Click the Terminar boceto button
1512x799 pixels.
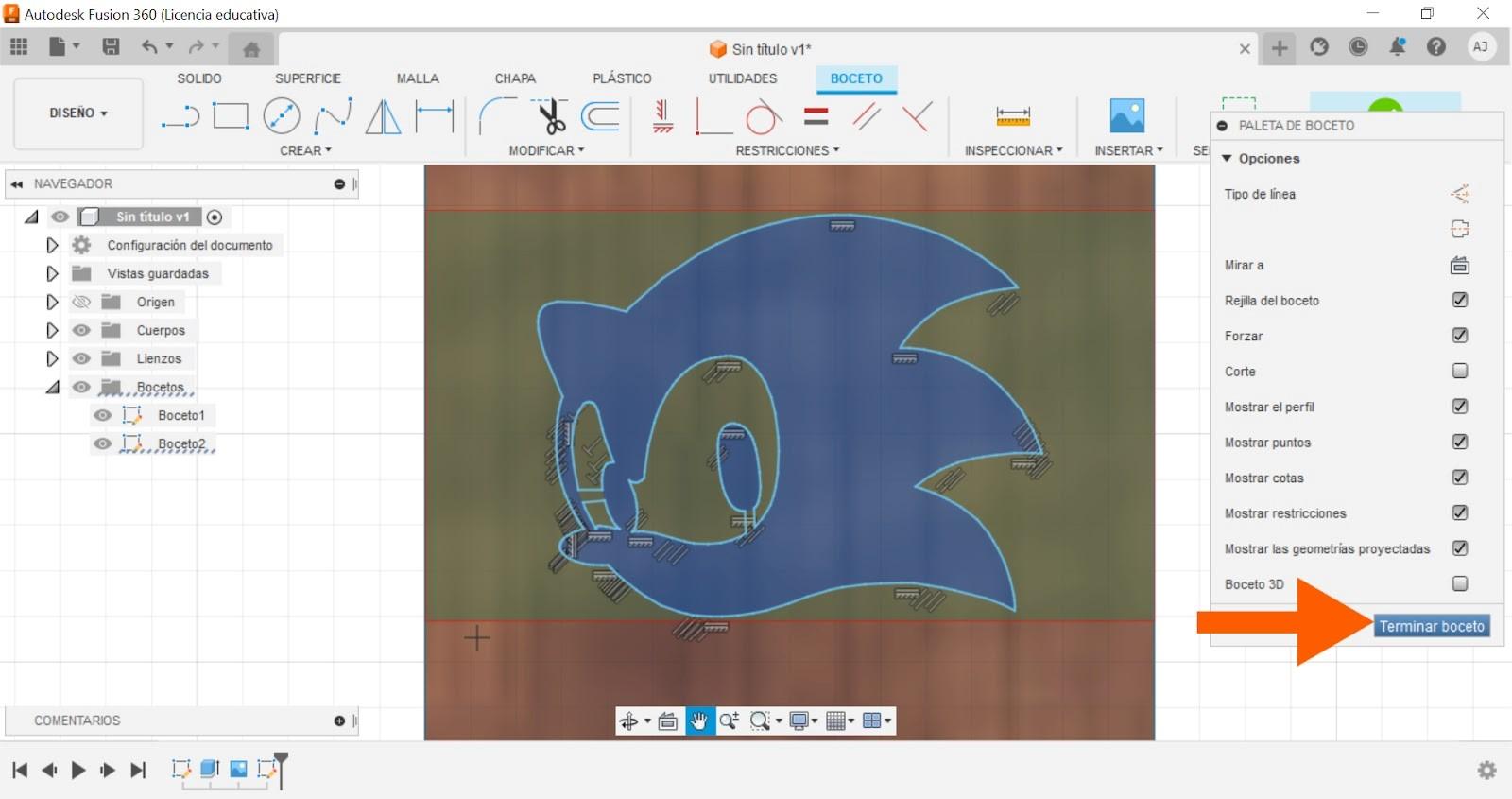click(x=1432, y=626)
